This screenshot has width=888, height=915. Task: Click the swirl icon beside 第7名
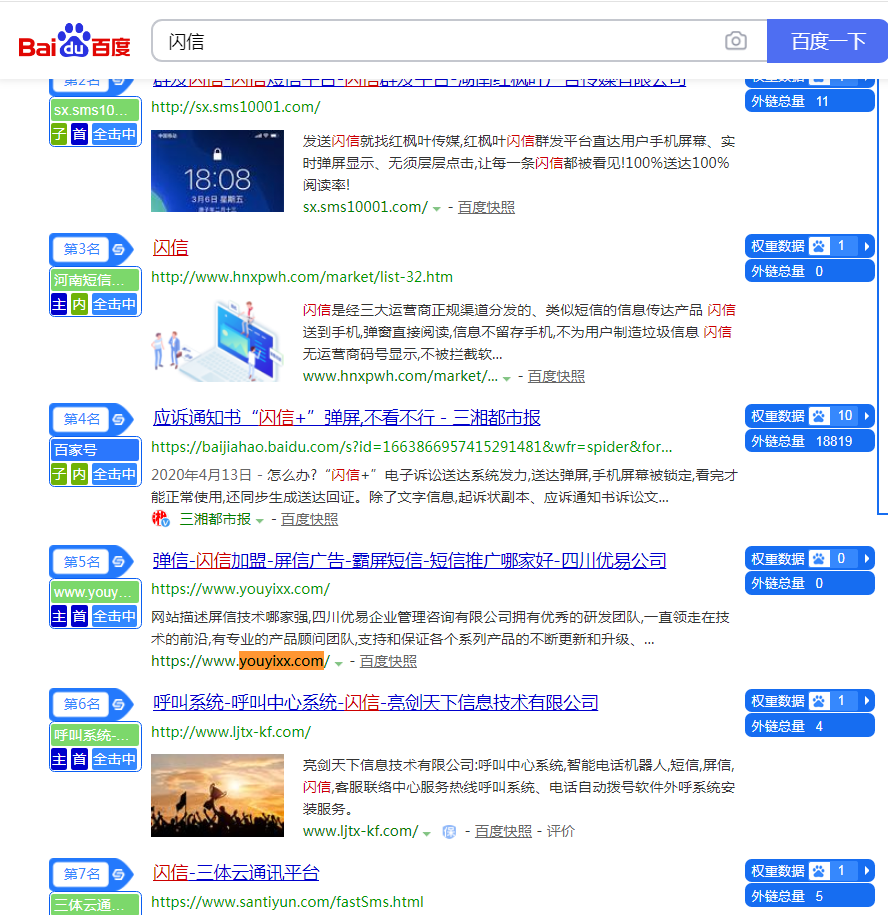(119, 874)
